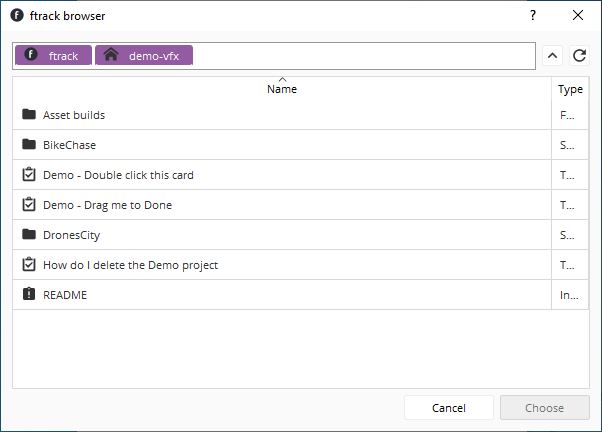Refresh the browser listing
Viewport: 602px width, 432px height.
579,56
